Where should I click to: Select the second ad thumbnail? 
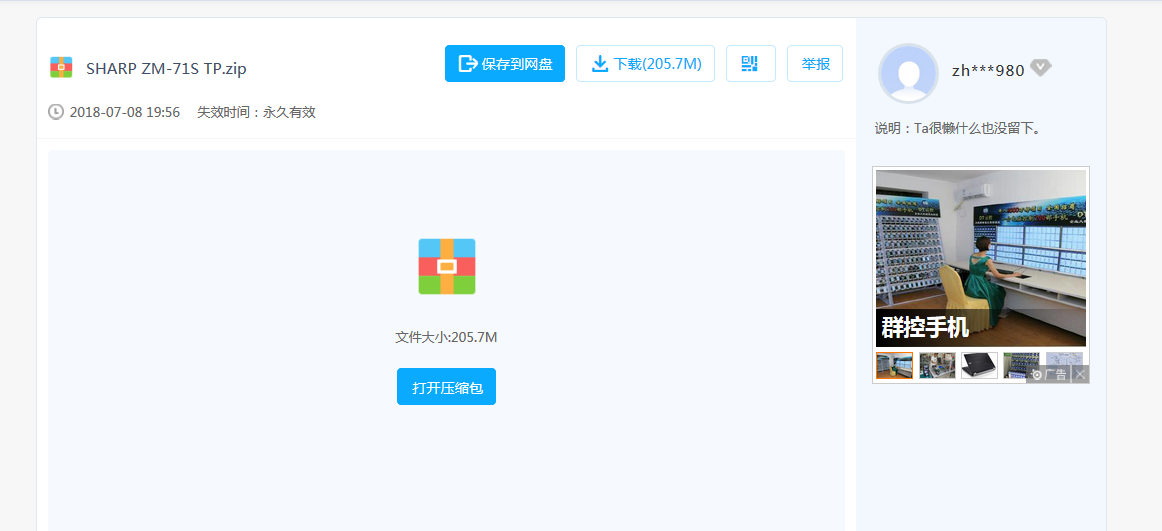(x=937, y=366)
